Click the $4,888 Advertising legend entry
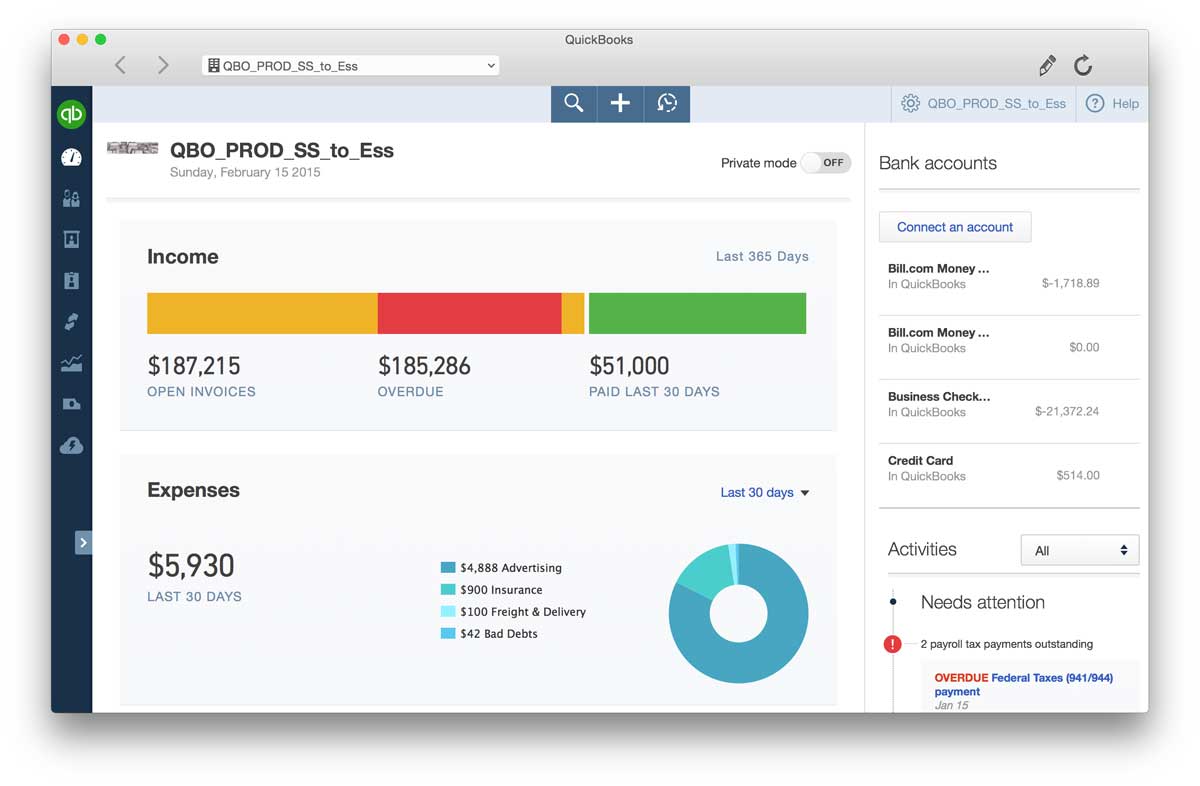 coord(501,568)
